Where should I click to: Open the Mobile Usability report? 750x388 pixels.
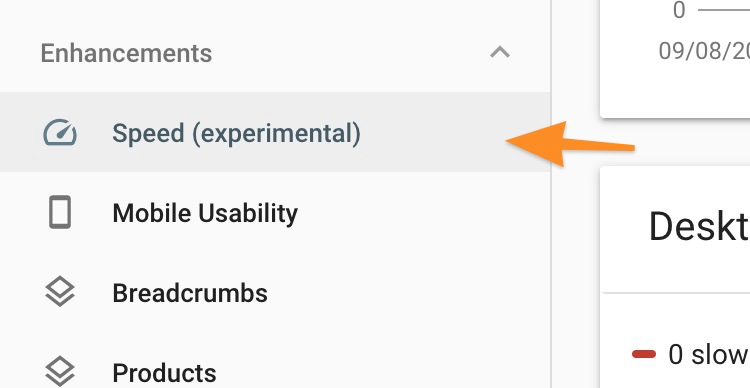click(x=205, y=213)
